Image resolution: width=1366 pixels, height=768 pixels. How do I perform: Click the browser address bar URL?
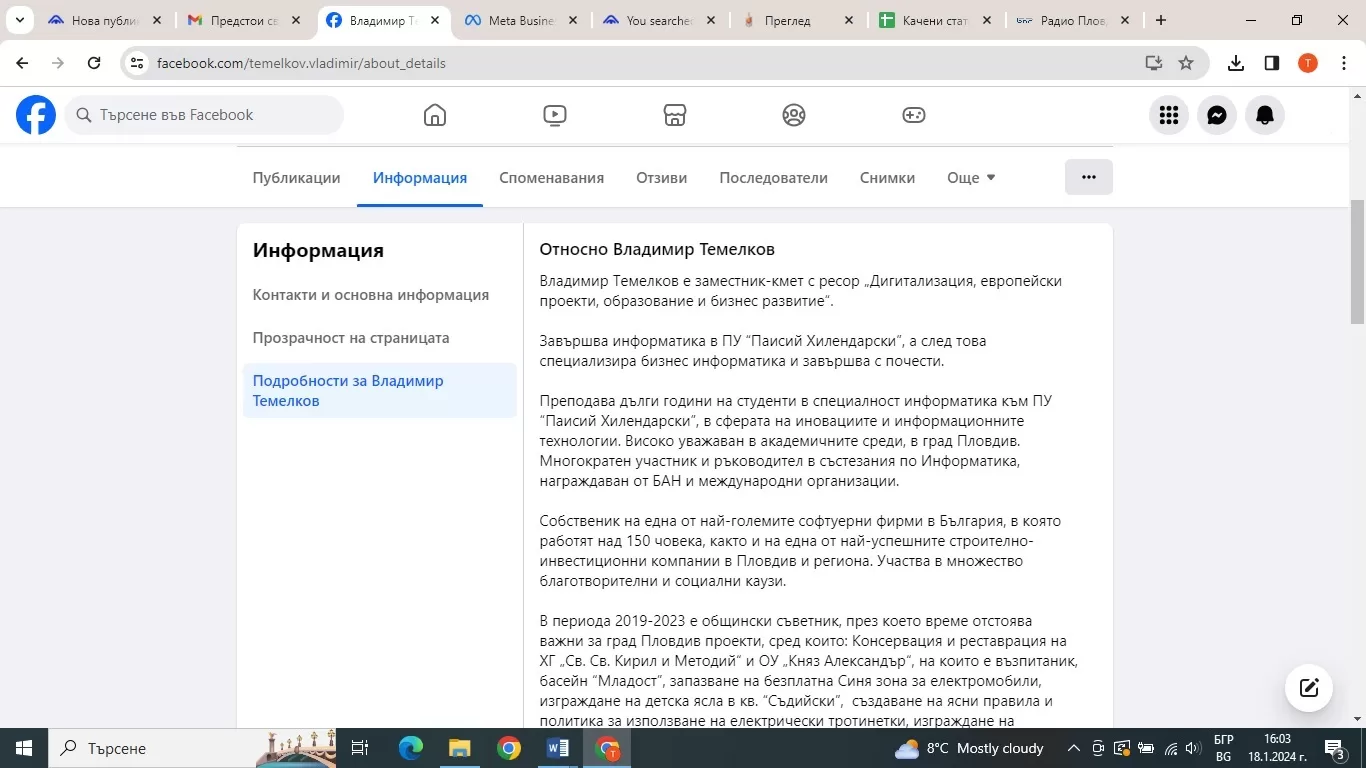point(301,63)
